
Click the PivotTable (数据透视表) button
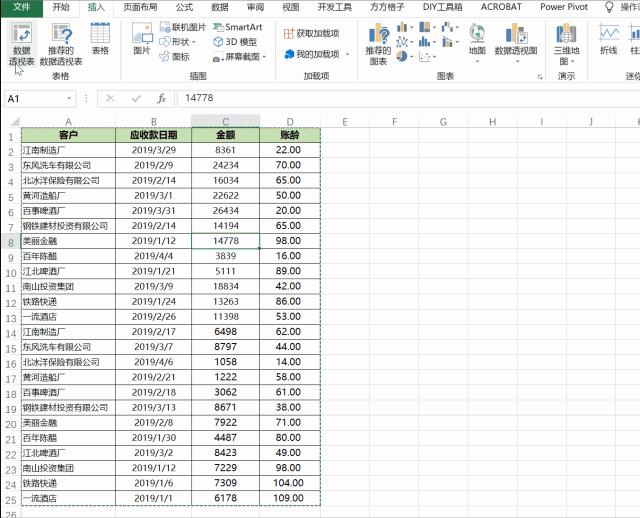click(21, 44)
